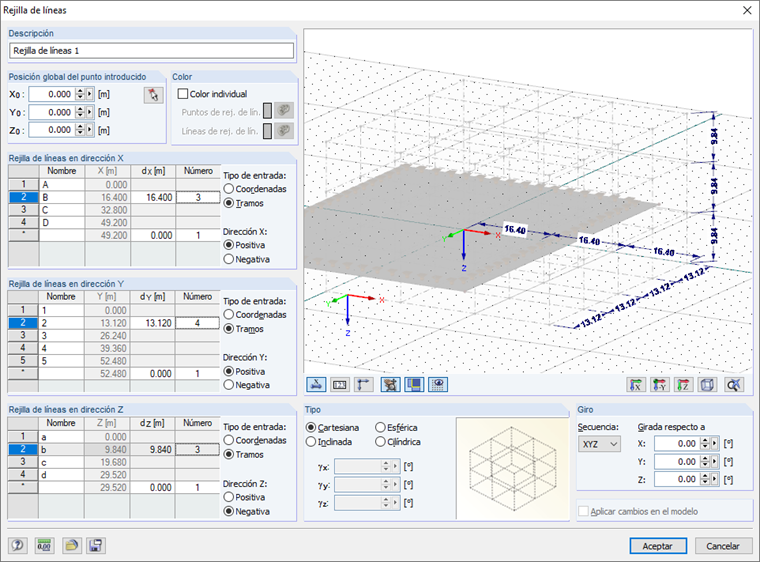
Task: Select Positiva for Dirección Z
Action: click(x=229, y=497)
